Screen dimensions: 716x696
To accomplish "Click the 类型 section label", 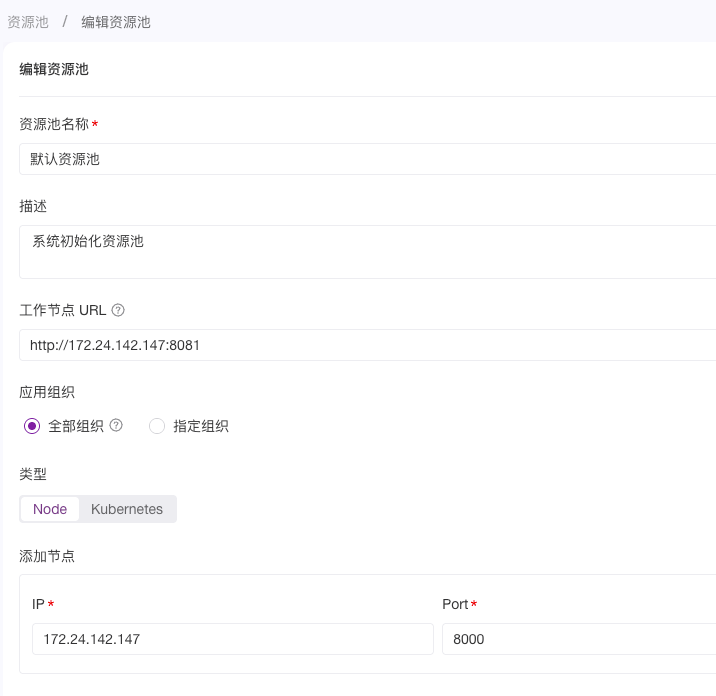I will [x=33, y=474].
